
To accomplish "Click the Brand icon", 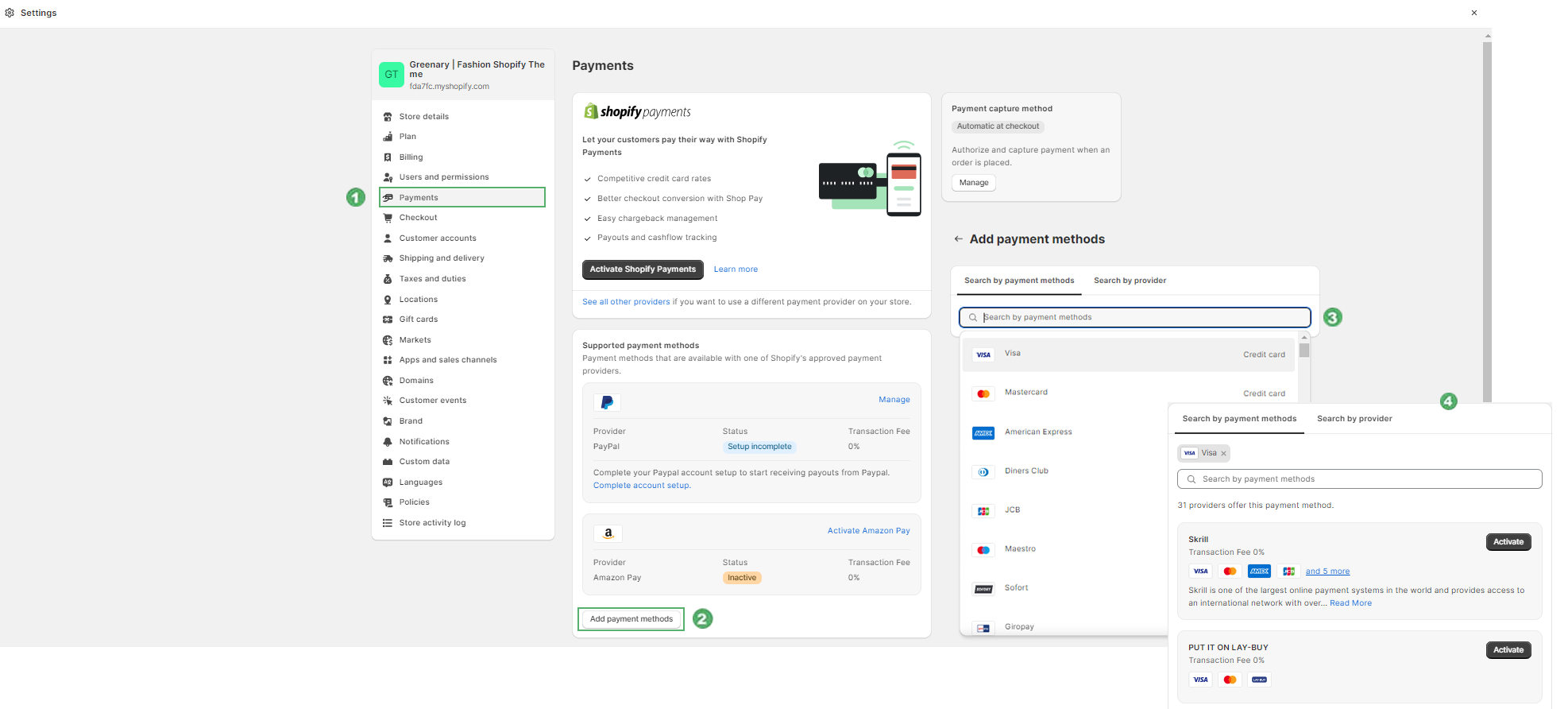I will pyautogui.click(x=388, y=421).
